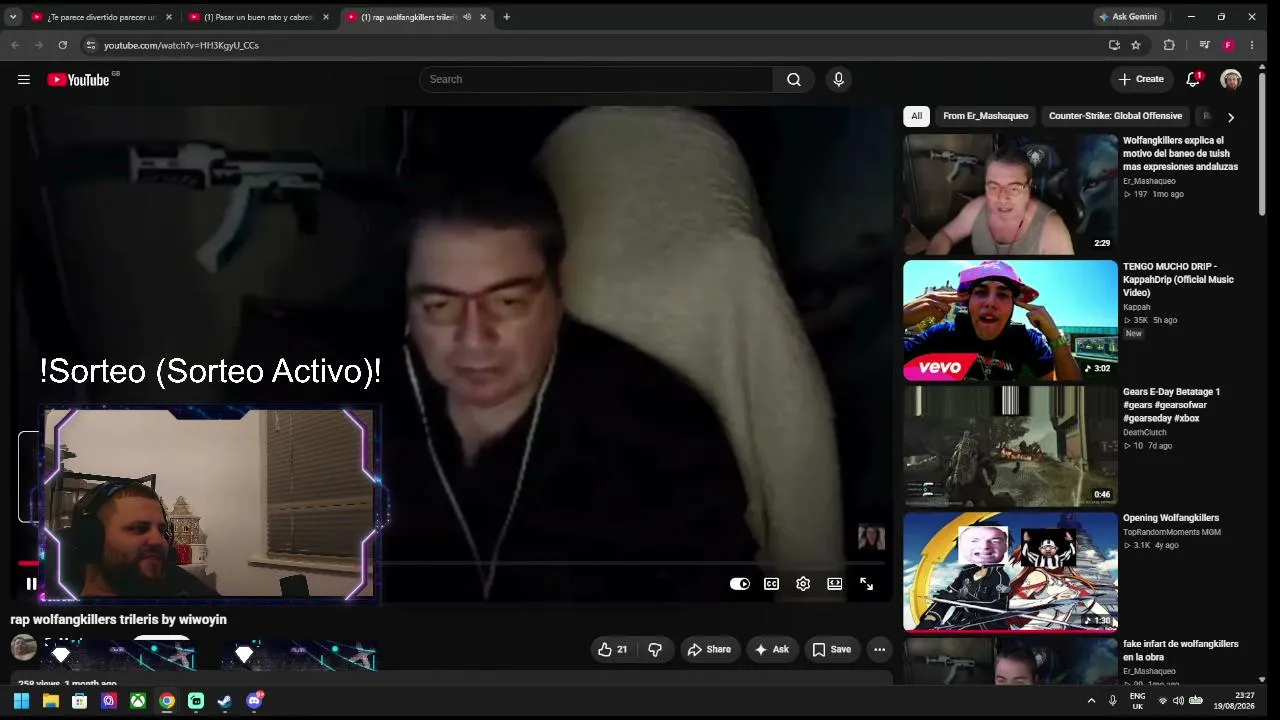Show more filter chips with right arrow
The width and height of the screenshot is (1280, 720).
point(1231,117)
